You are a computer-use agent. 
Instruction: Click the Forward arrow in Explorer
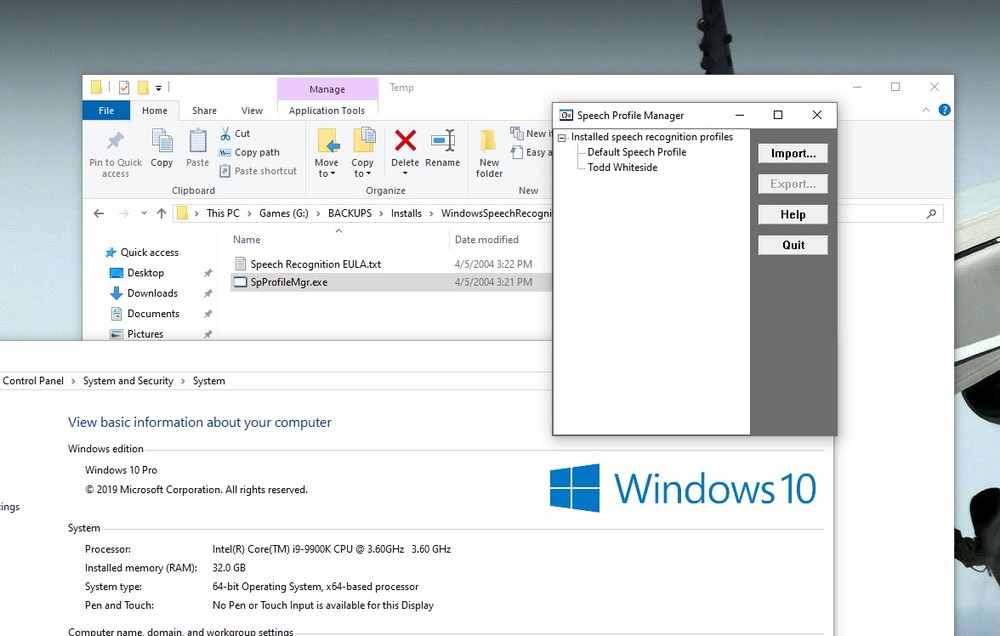(x=124, y=214)
